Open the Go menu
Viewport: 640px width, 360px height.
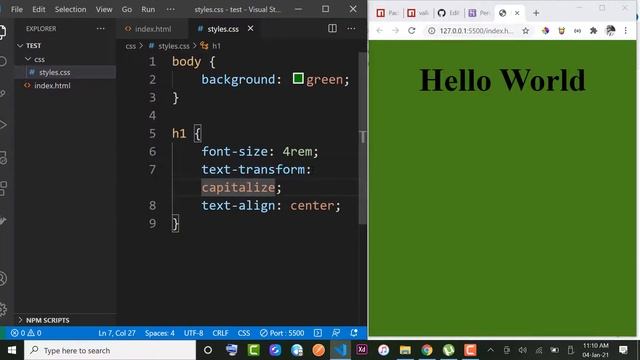pos(127,9)
